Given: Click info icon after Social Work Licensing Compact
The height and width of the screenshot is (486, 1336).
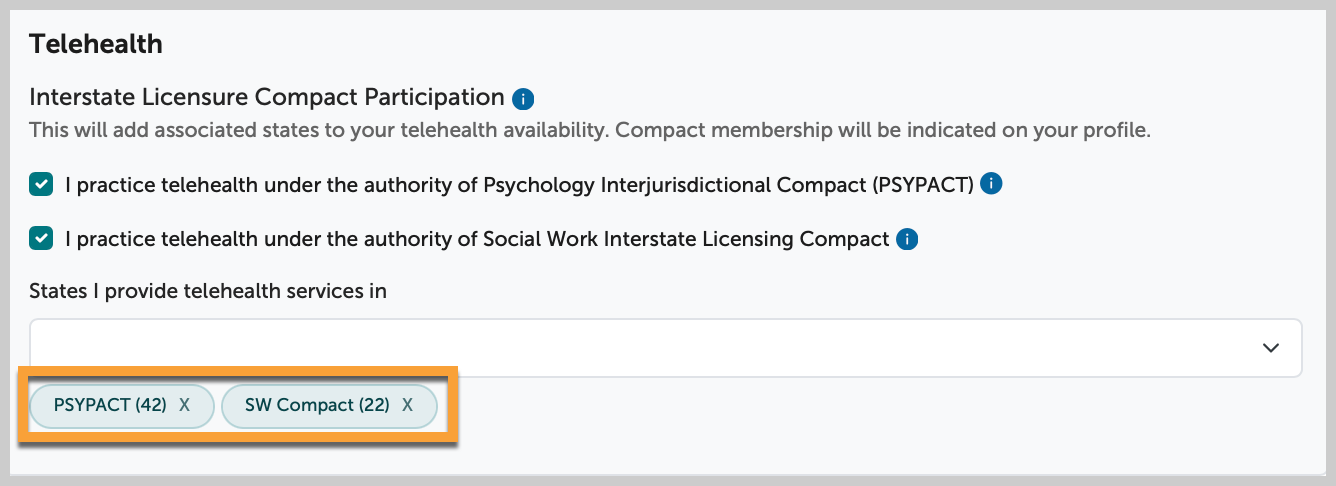Looking at the screenshot, I should 907,239.
